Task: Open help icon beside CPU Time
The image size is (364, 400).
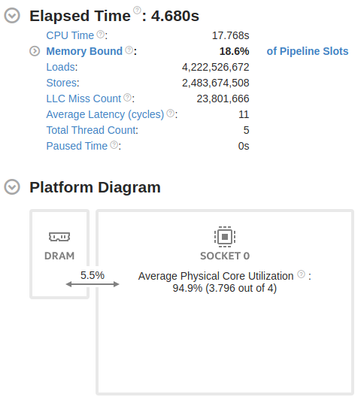Action: (x=100, y=34)
